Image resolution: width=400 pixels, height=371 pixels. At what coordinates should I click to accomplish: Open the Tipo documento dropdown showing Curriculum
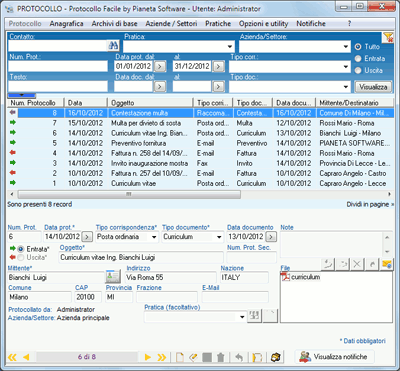pyautogui.click(x=219, y=237)
